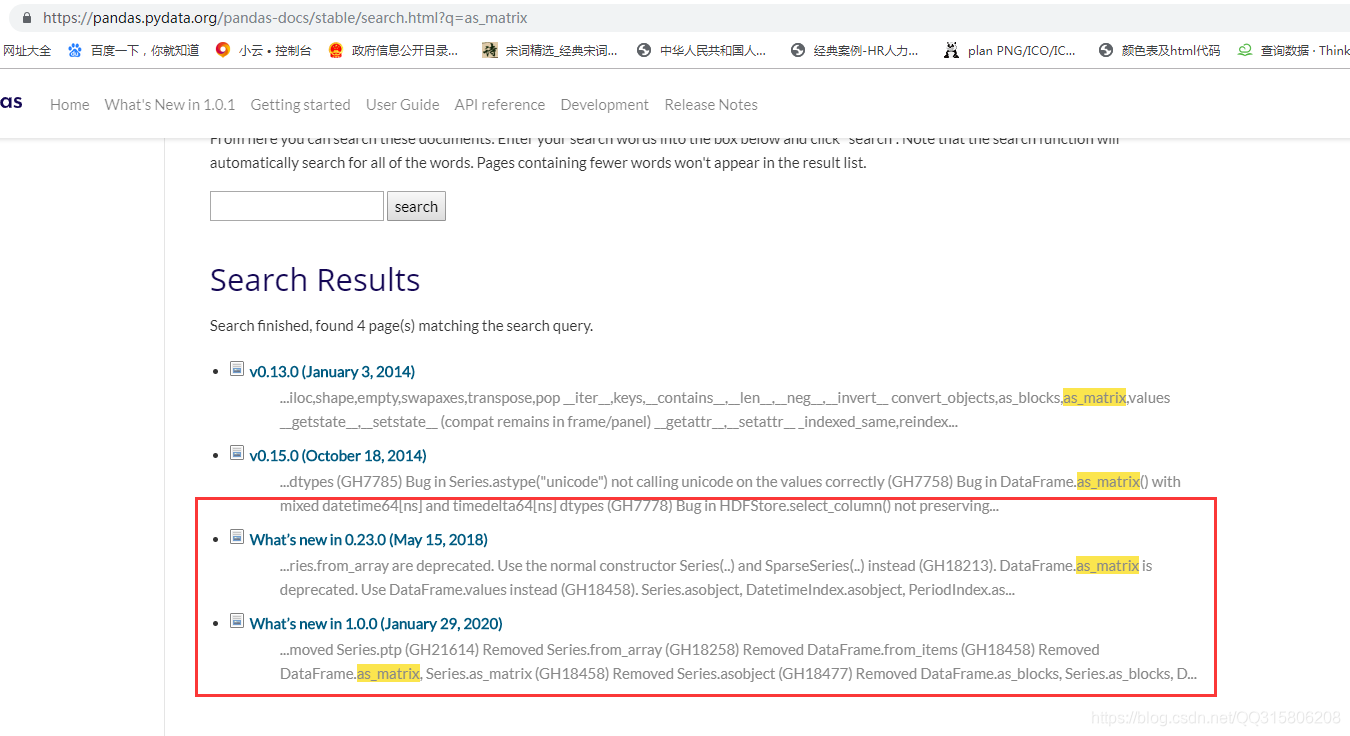Click the page icon beside What's new in 1.0.0
Viewport: 1350px width, 736px height.
coord(237,620)
